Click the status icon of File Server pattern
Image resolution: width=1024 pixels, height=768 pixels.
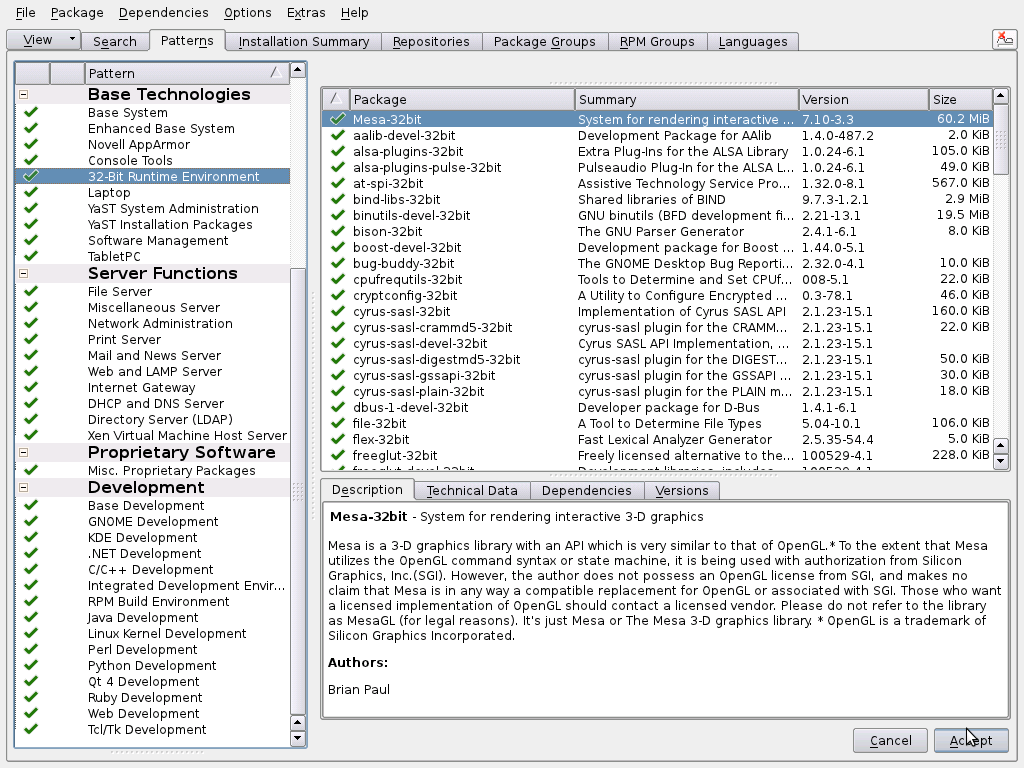pos(31,291)
